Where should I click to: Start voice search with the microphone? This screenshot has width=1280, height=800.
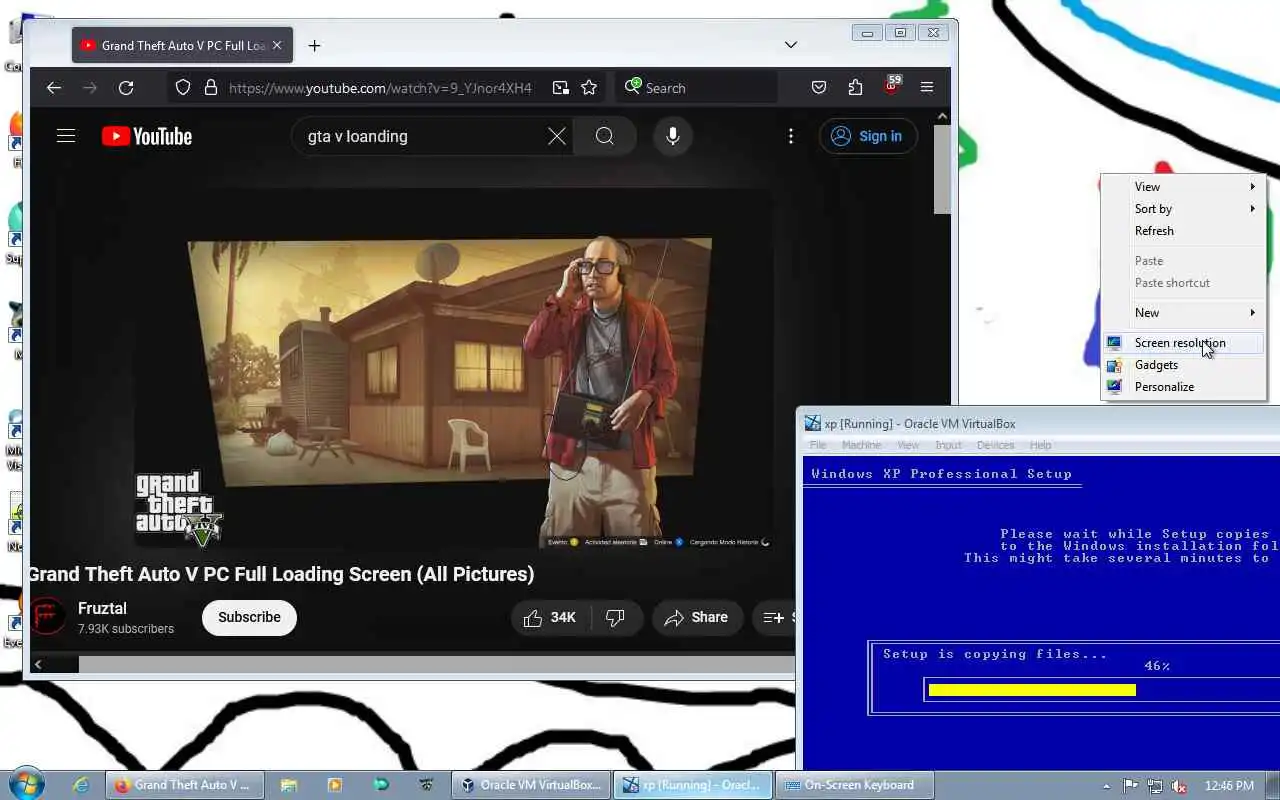click(673, 136)
